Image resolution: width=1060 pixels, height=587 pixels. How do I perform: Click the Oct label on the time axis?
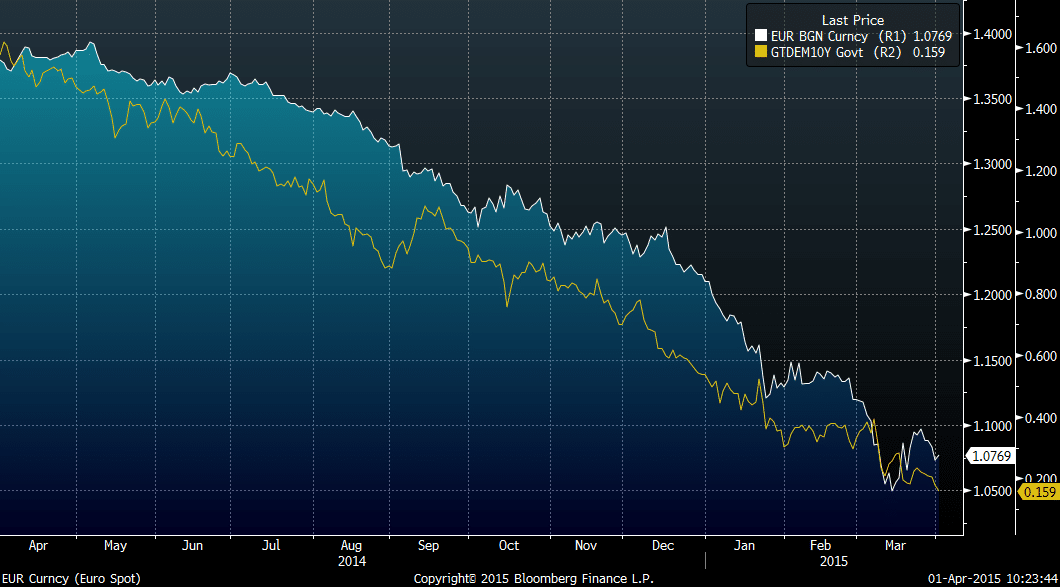(x=508, y=546)
